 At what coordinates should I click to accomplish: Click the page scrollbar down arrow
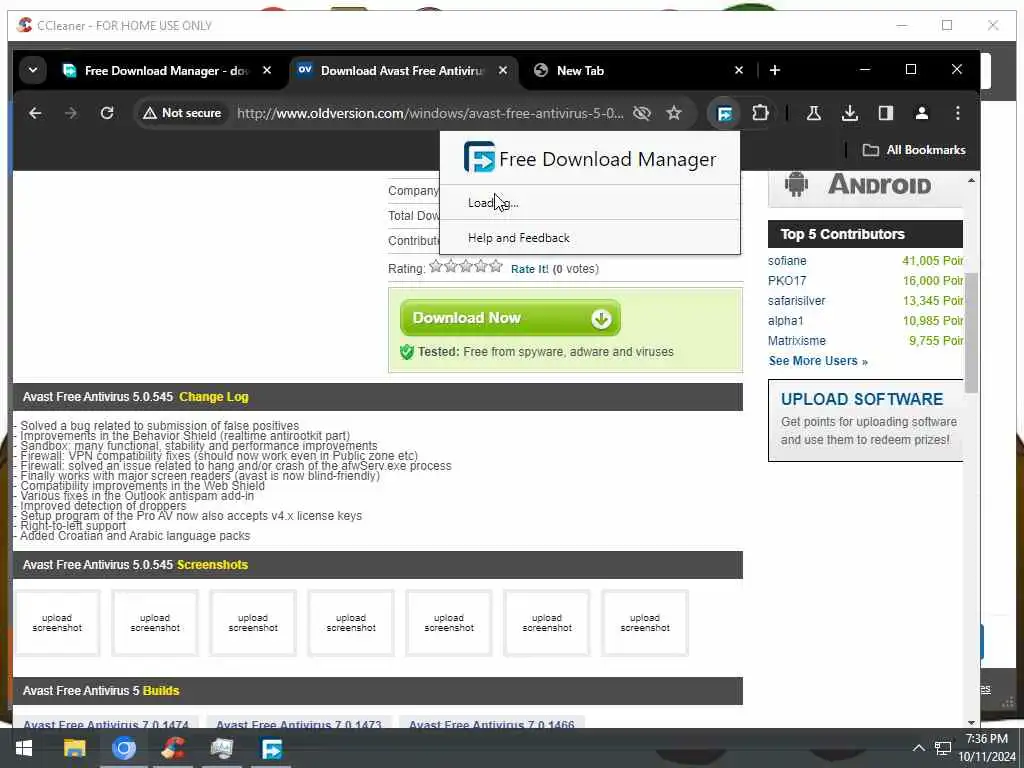click(x=972, y=722)
